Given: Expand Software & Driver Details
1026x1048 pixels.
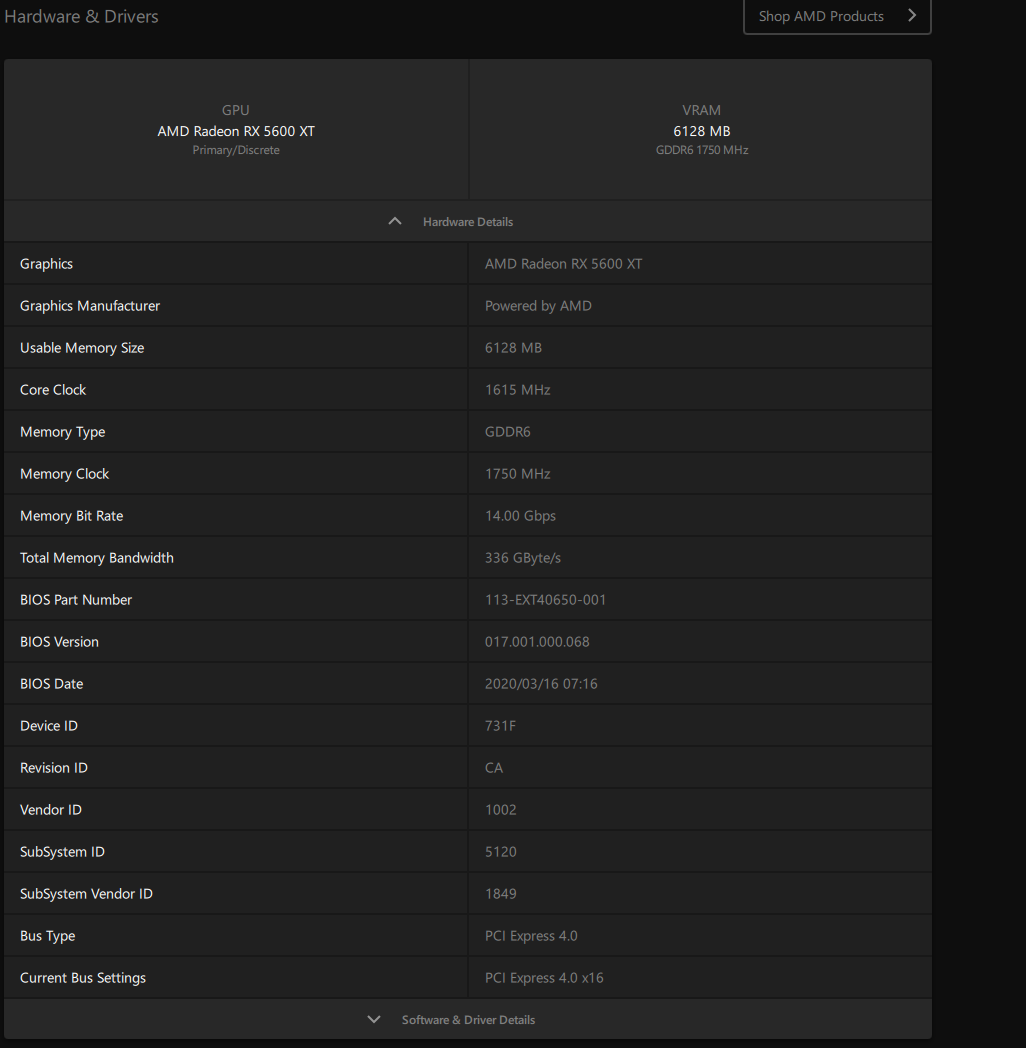Looking at the screenshot, I should coord(468,1019).
